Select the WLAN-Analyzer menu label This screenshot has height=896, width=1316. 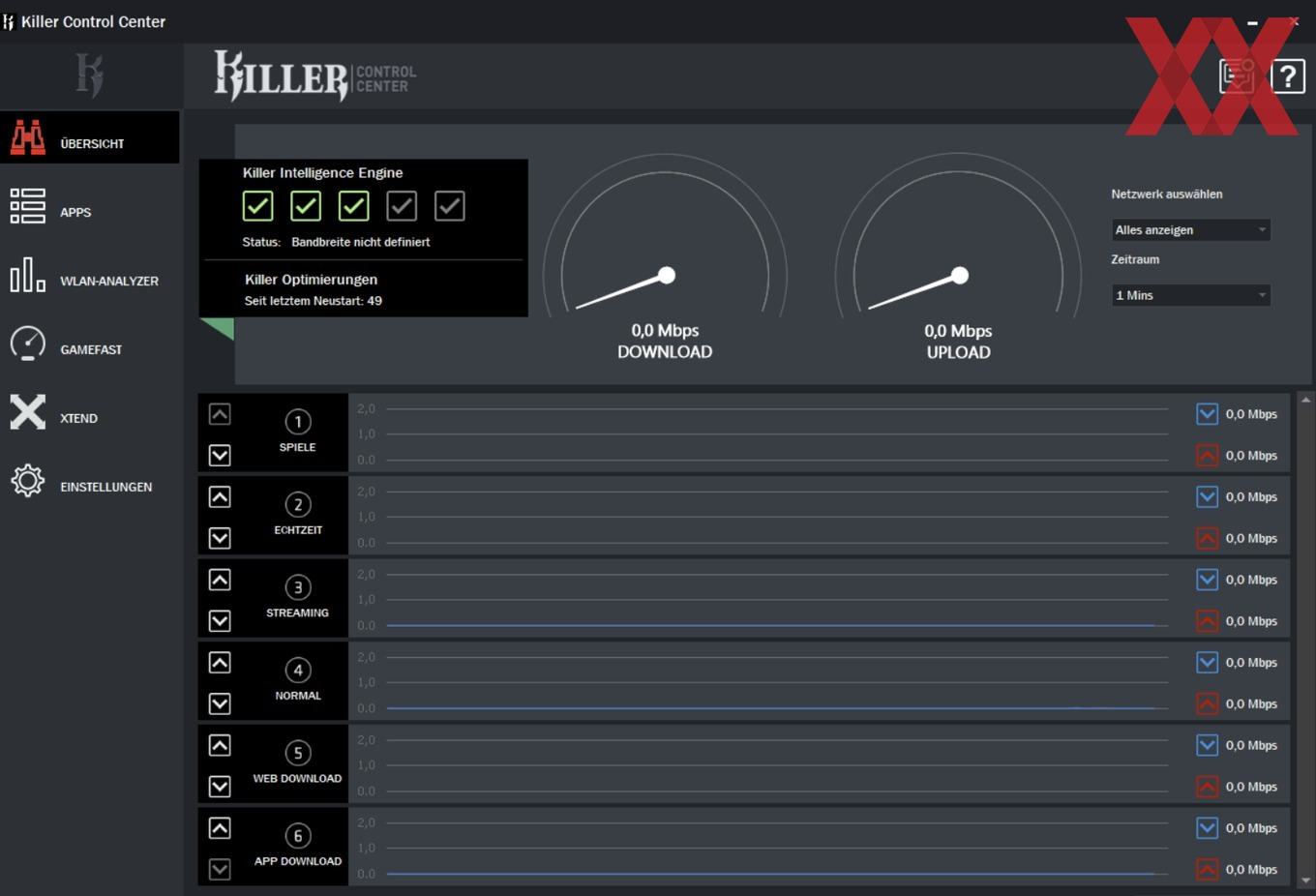pos(109,281)
